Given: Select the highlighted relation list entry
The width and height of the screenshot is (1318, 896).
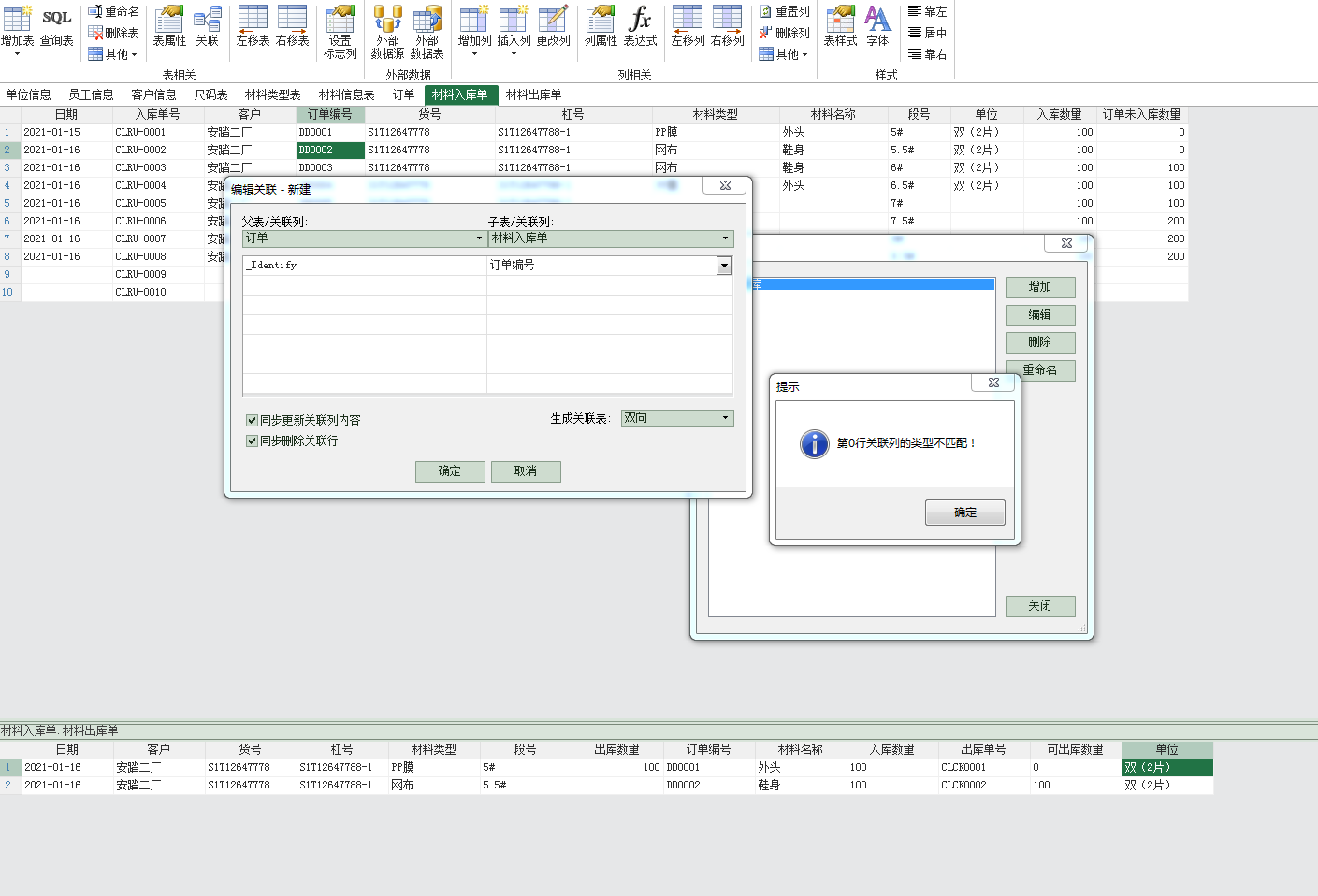Looking at the screenshot, I should (873, 284).
